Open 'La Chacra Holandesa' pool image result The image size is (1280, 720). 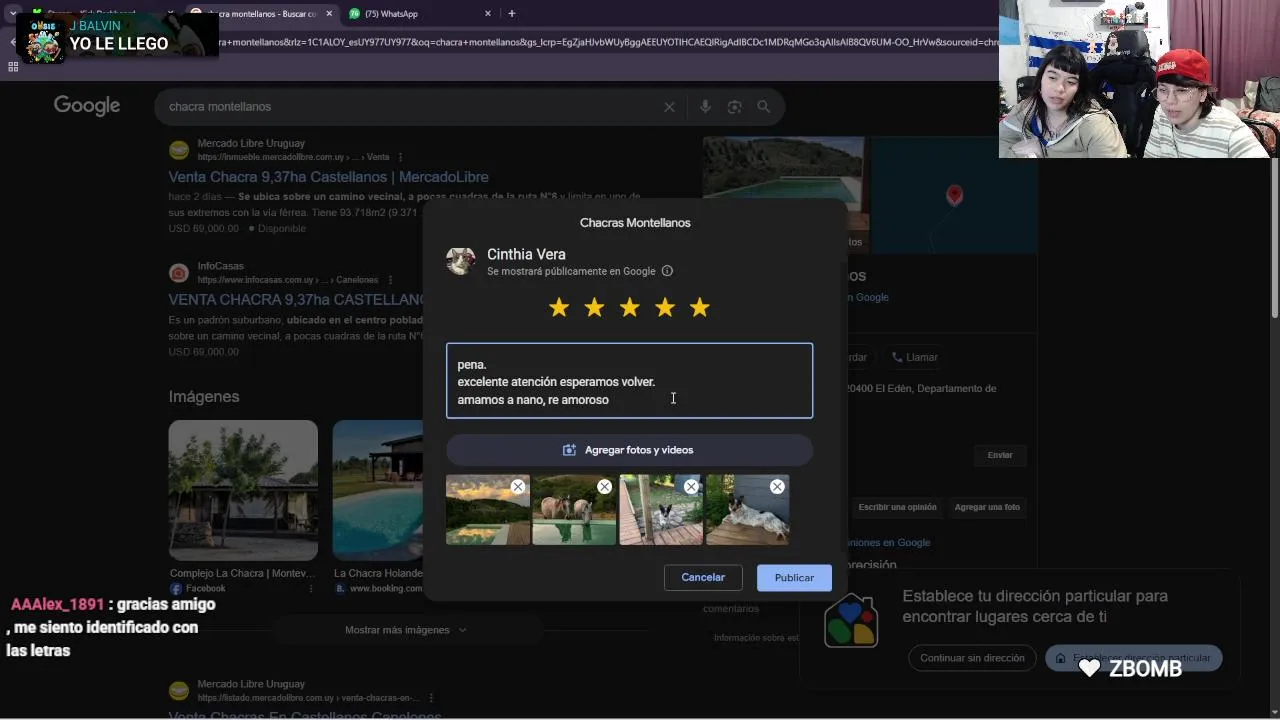pyautogui.click(x=378, y=490)
